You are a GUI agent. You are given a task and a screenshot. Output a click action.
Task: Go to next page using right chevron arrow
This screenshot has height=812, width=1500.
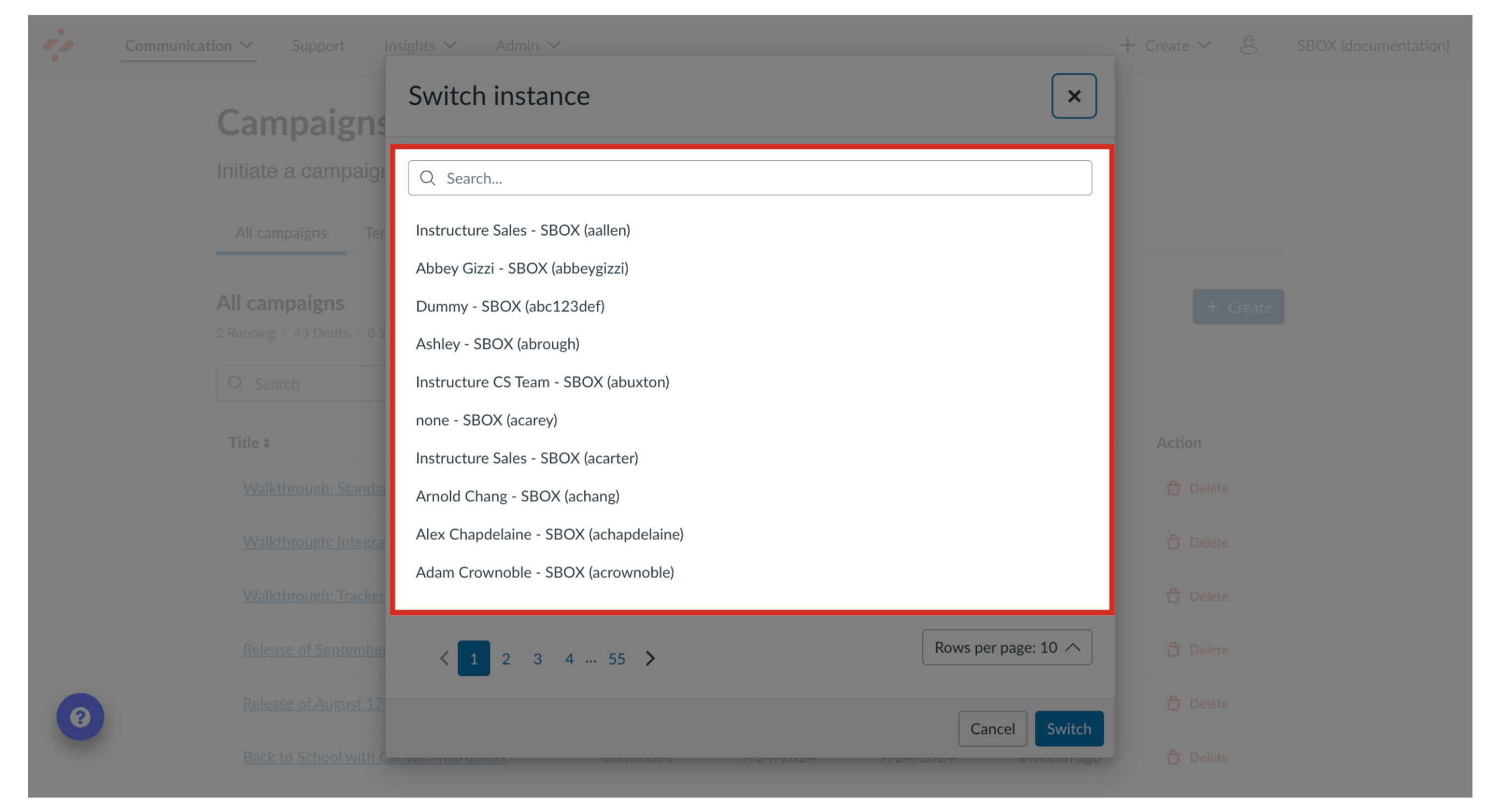[x=650, y=658]
